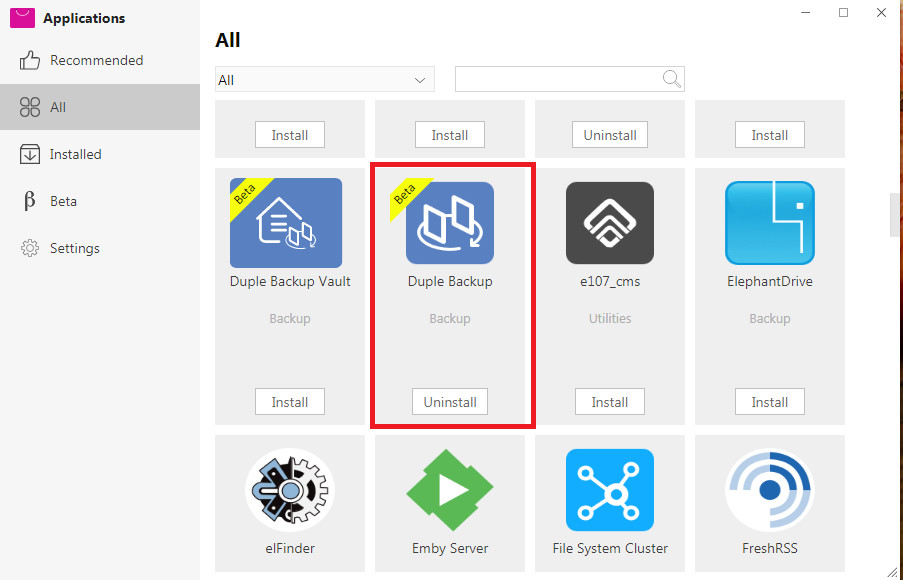Click the Settings gear icon
903x580 pixels.
29,248
